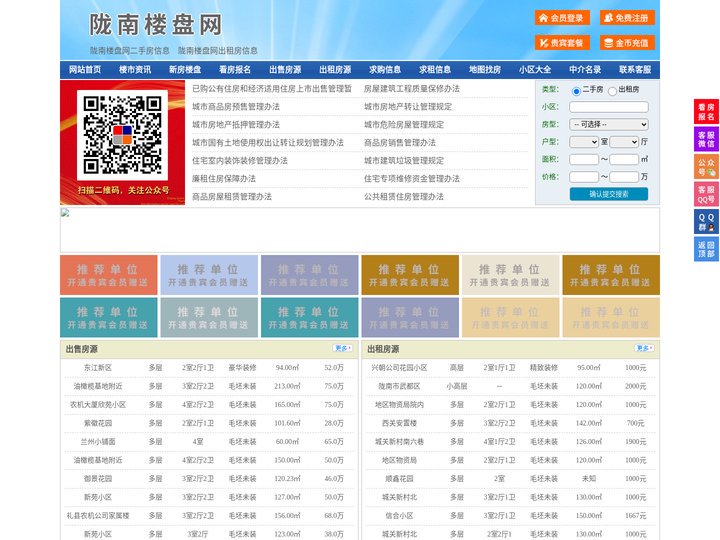This screenshot has width=720, height=540.
Task: Go to 网站首页 in the navigation bar
Action: point(85,70)
